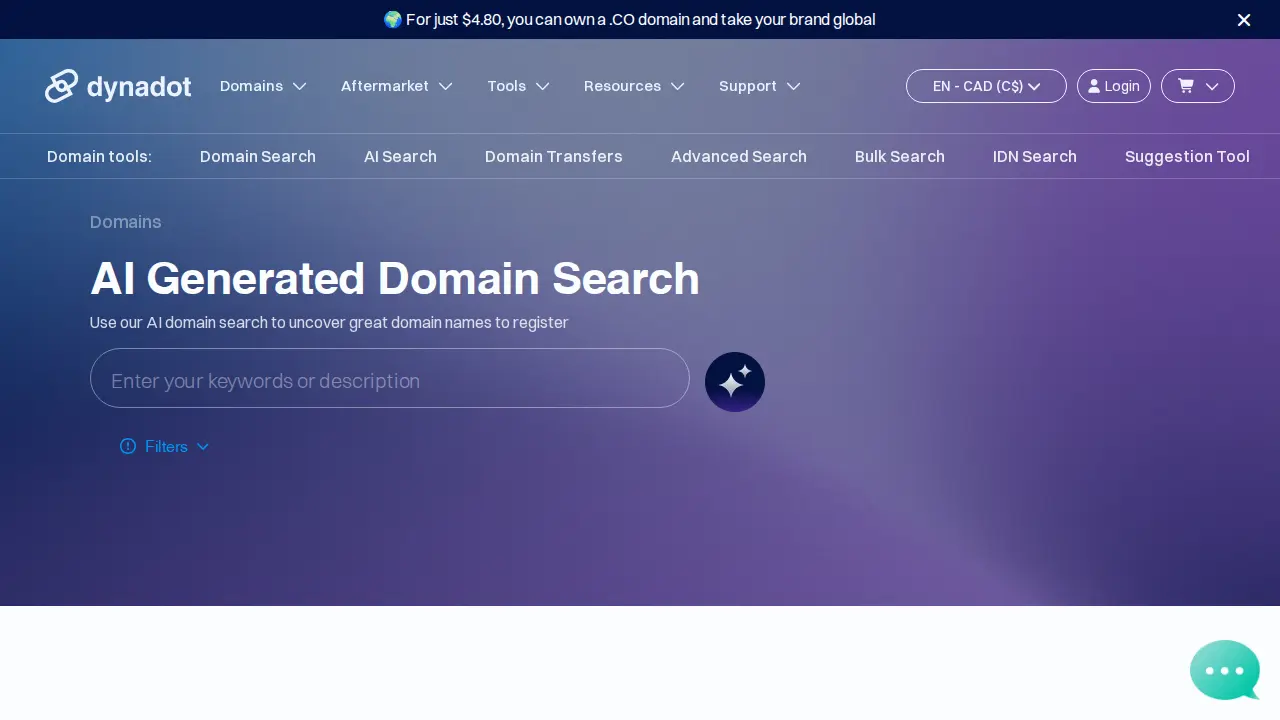Change language and currency EN - CAD
The image size is (1280, 720).
tap(986, 86)
